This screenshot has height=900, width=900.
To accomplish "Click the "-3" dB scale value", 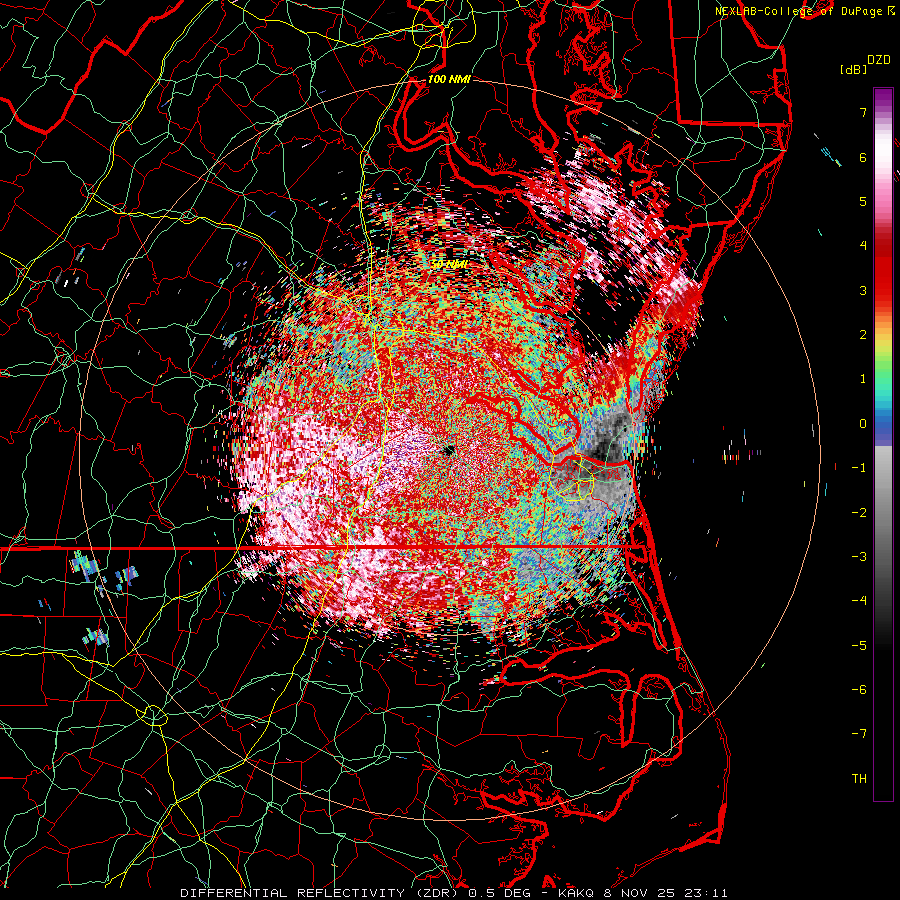I will point(859,557).
